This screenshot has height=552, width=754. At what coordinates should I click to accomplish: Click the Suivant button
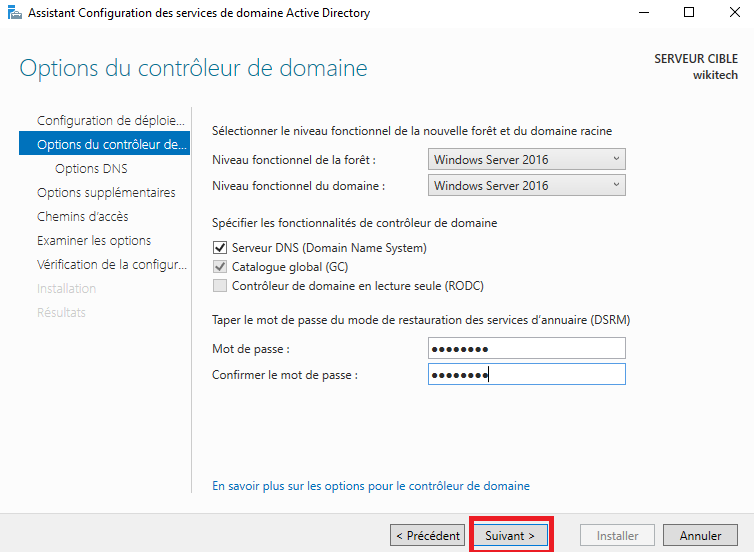pyautogui.click(x=510, y=536)
